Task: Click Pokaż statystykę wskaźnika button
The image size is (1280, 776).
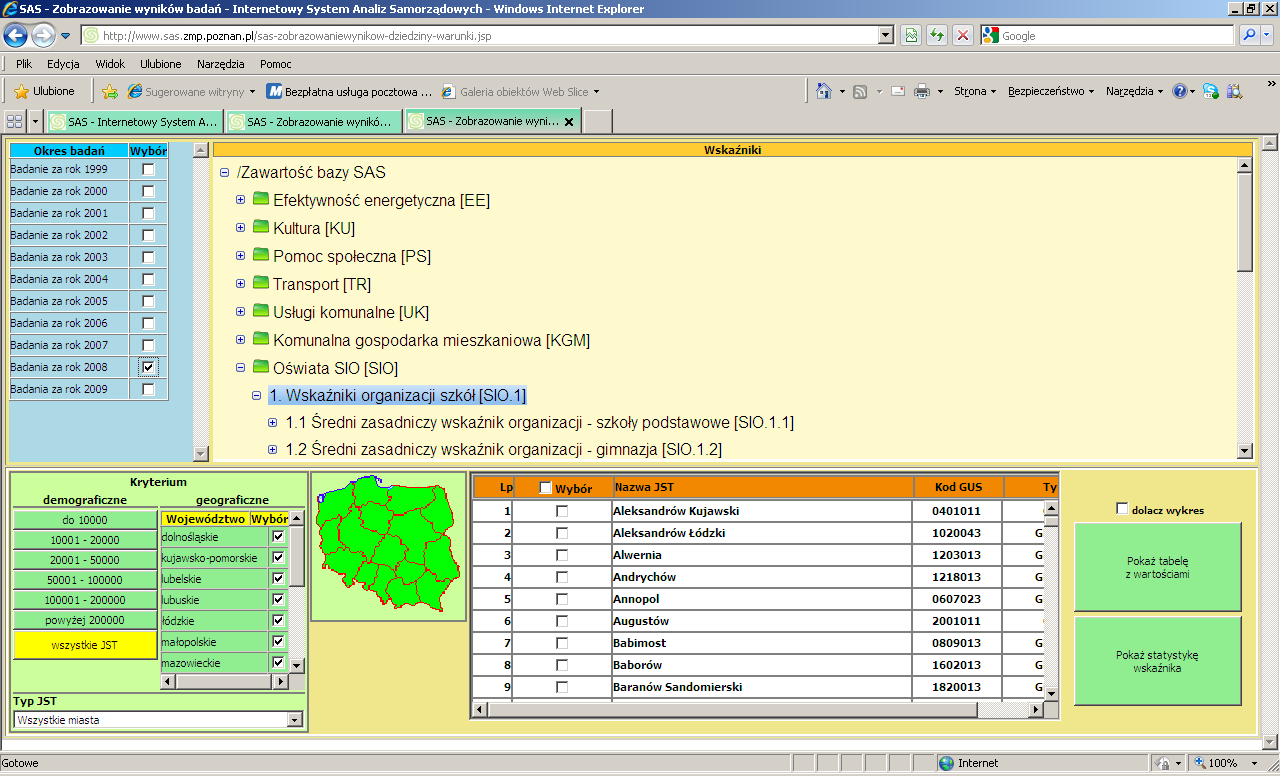Action: click(1157, 661)
